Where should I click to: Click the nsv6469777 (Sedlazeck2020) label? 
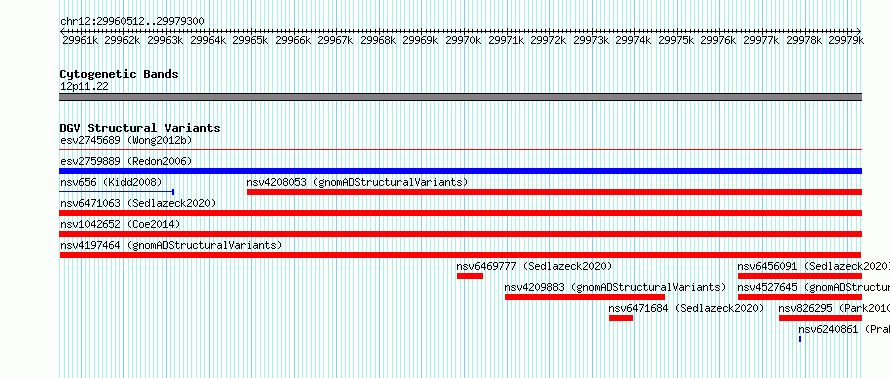[534, 266]
